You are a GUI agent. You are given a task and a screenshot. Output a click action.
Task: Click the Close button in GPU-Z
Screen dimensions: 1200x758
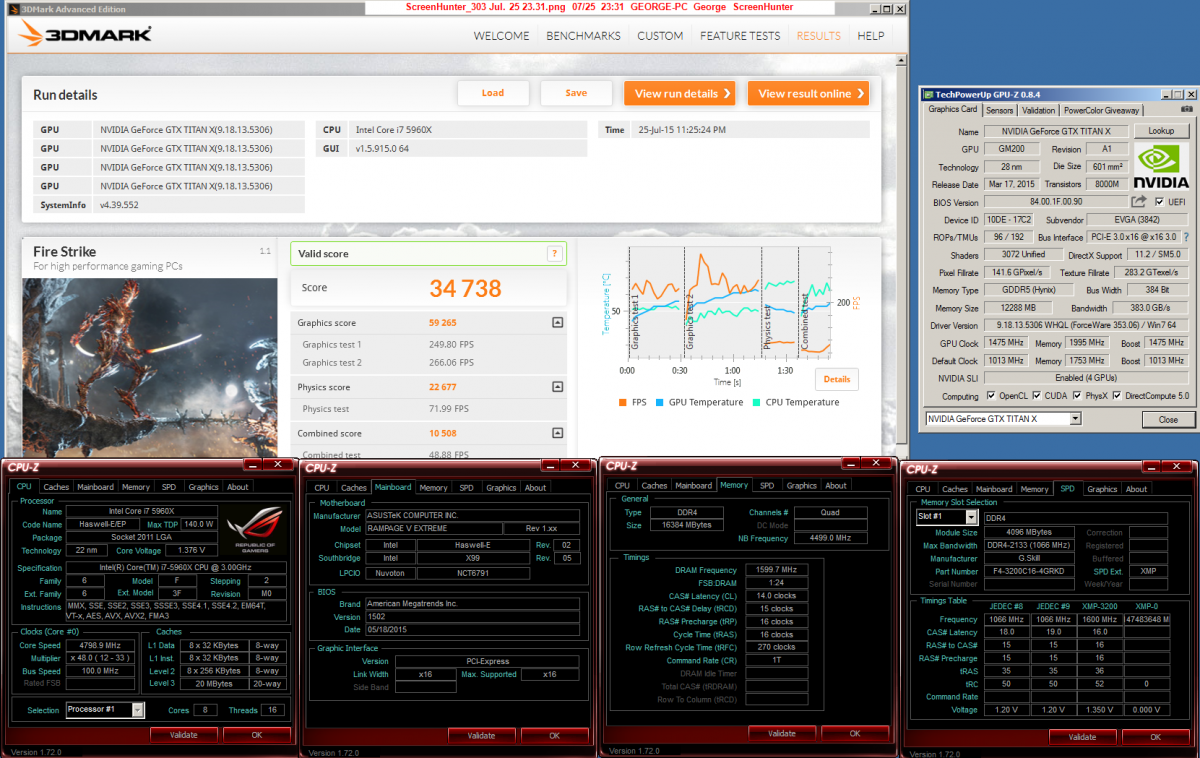[x=1168, y=419]
